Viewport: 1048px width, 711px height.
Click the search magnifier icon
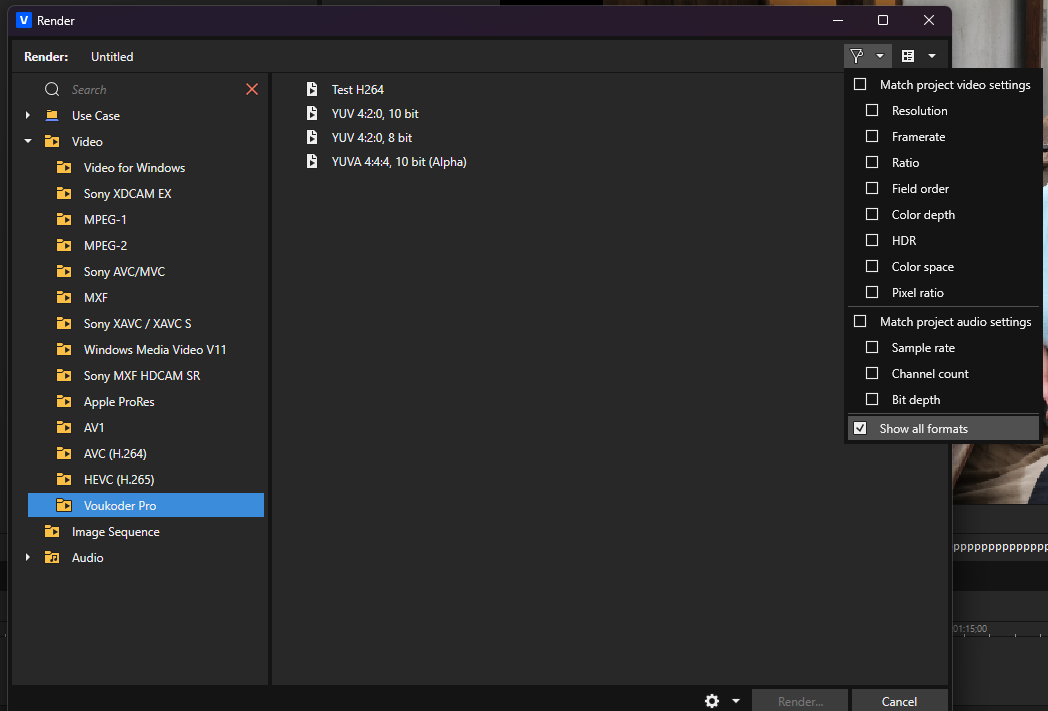[x=52, y=90]
